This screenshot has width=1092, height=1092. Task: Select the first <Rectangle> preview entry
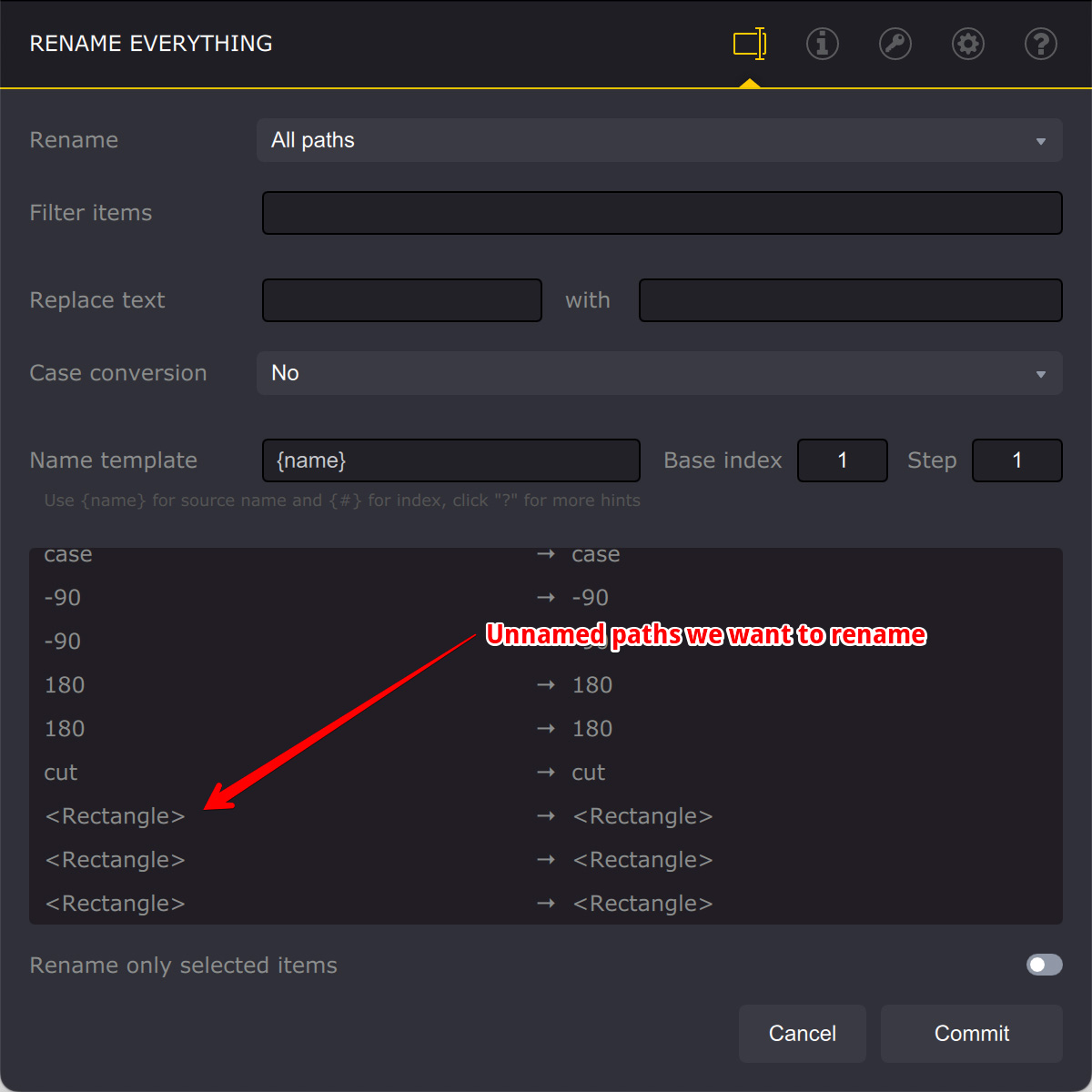(115, 816)
